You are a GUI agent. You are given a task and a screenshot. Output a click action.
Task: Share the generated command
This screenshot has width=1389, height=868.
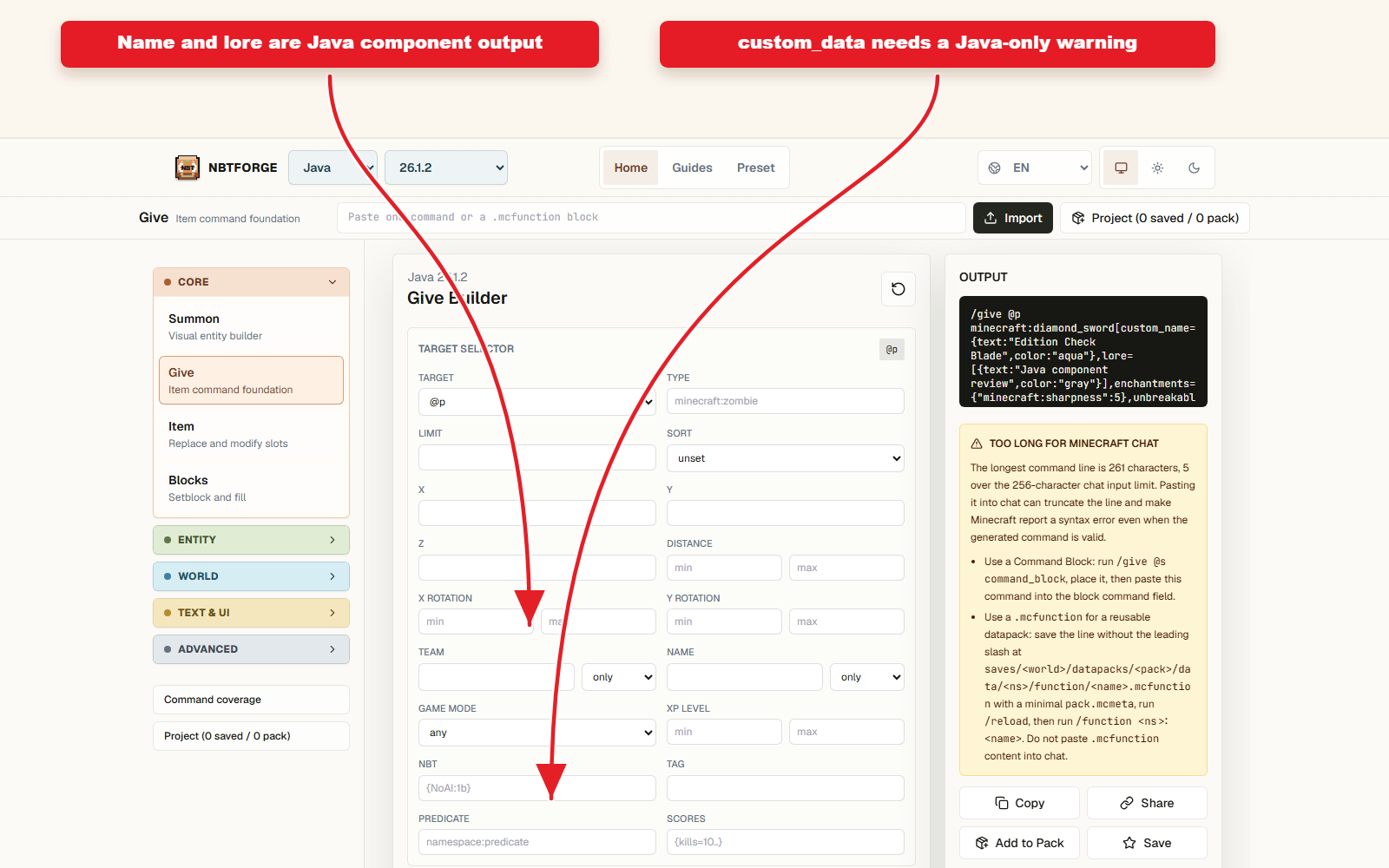(1147, 803)
